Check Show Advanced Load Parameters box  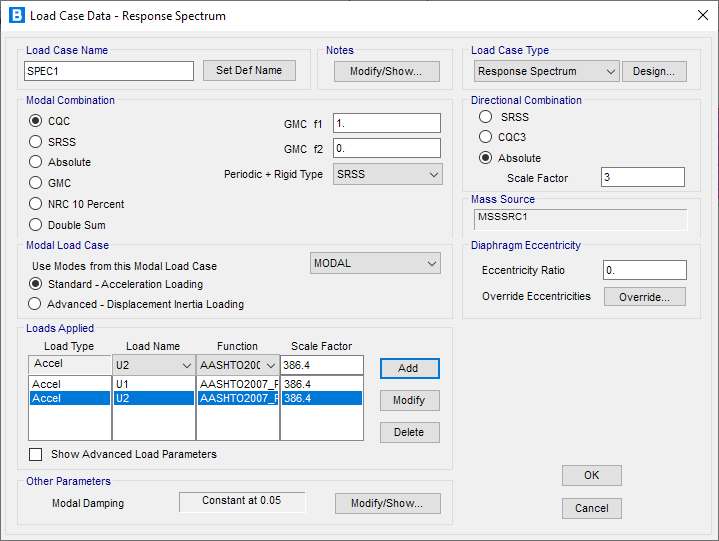(x=36, y=454)
